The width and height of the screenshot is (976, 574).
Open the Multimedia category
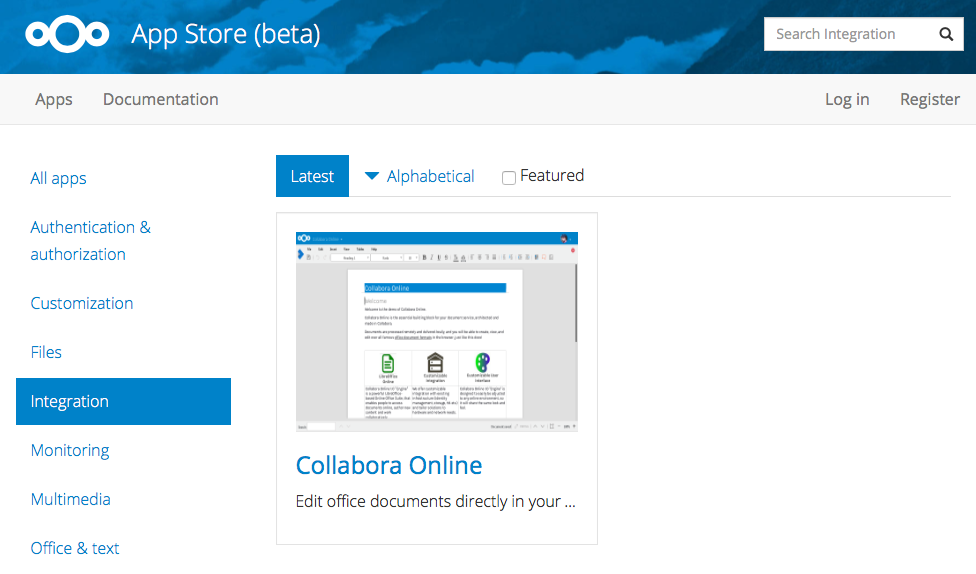[70, 499]
